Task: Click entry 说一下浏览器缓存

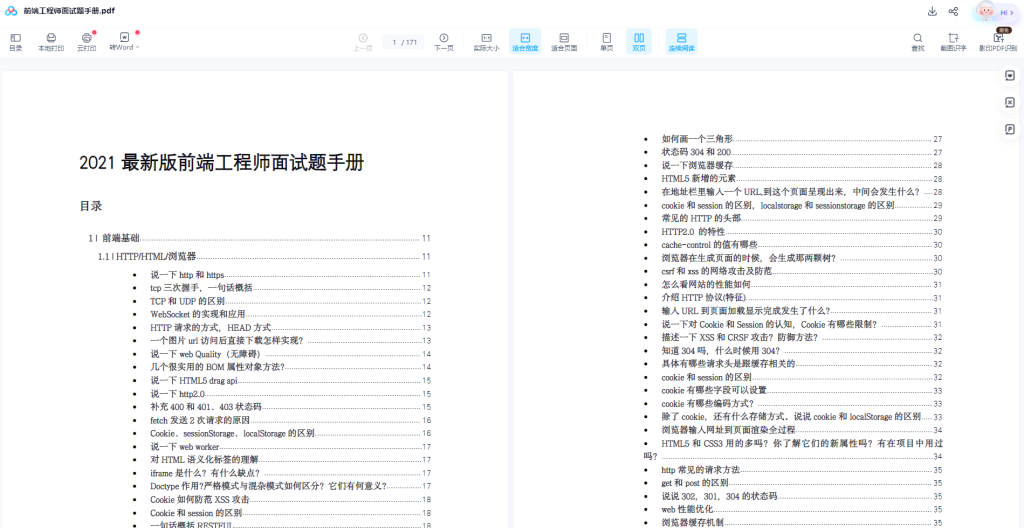Action: click(x=802, y=165)
